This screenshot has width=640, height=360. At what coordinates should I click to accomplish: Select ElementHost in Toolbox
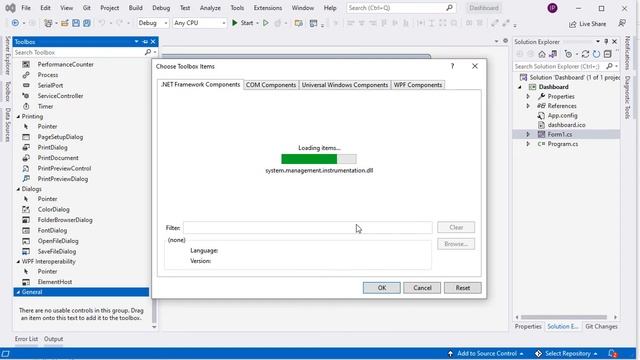pos(55,282)
